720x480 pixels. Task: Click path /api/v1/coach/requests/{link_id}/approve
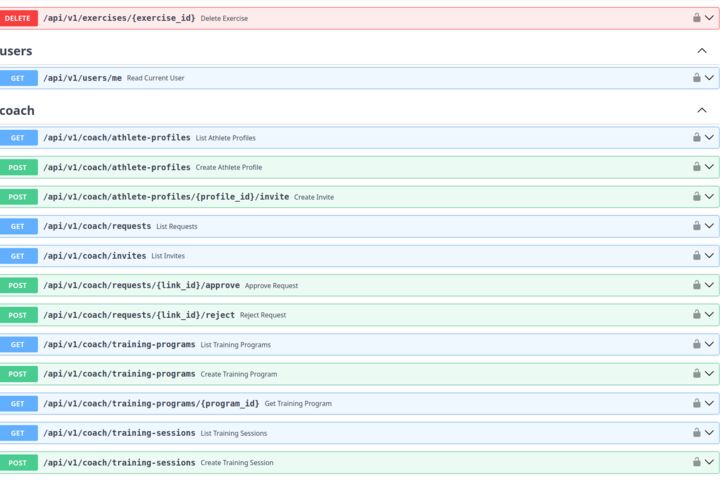point(141,285)
